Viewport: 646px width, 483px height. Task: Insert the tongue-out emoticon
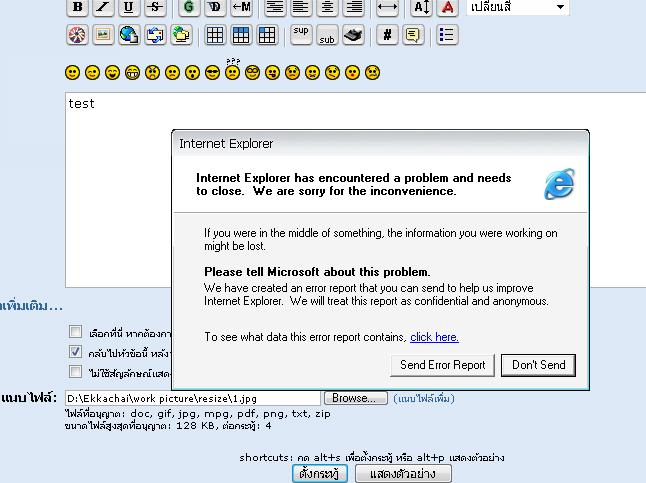272,73
